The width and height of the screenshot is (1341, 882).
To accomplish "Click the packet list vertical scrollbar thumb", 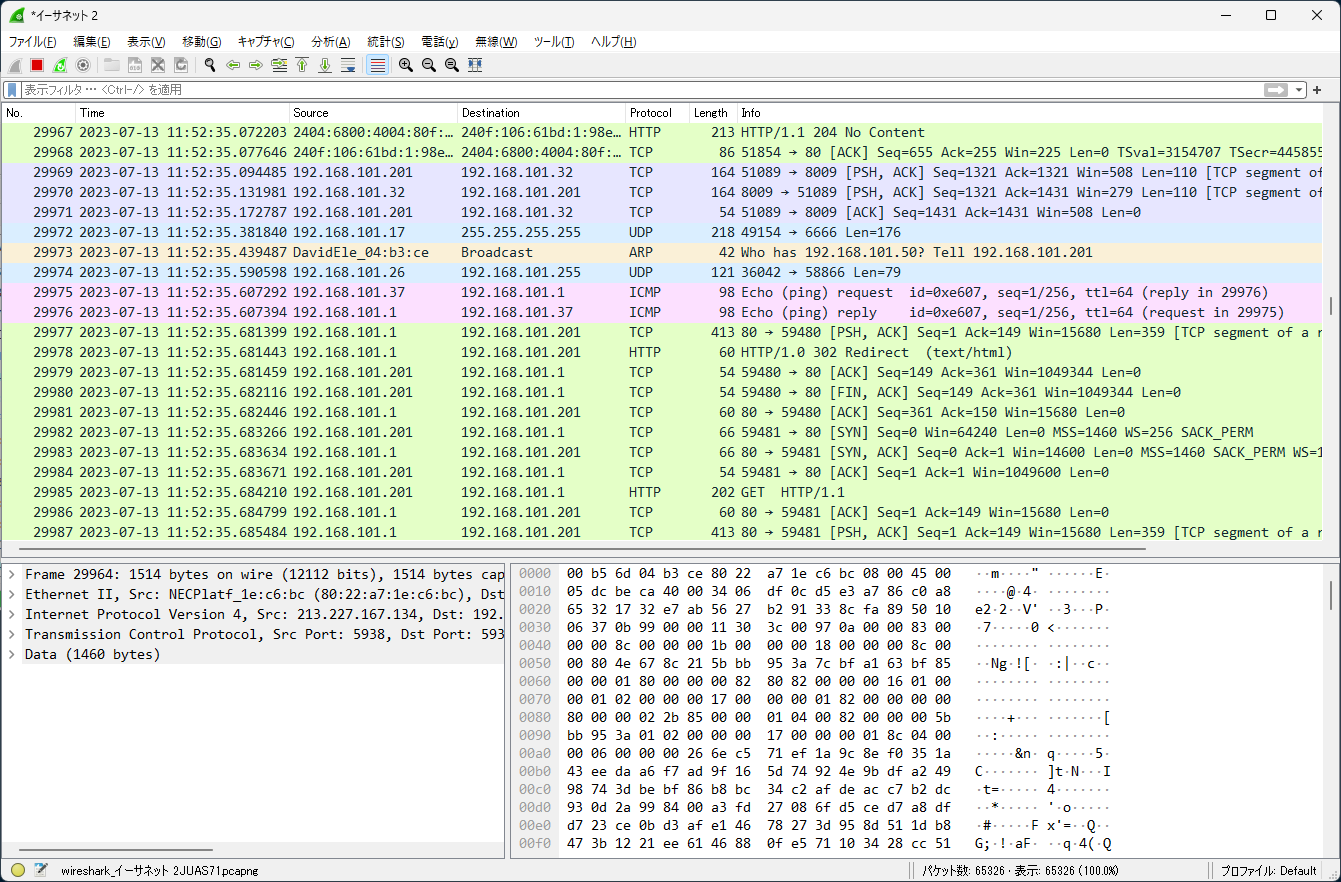I will point(1331,306).
